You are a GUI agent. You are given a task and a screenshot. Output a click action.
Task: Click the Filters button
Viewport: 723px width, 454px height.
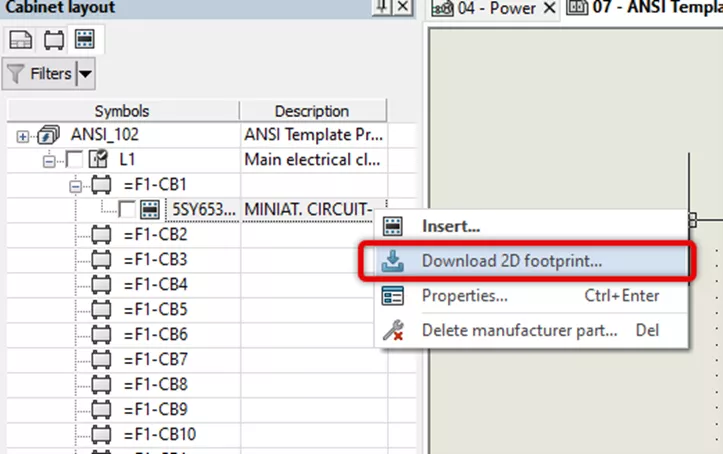[39, 74]
